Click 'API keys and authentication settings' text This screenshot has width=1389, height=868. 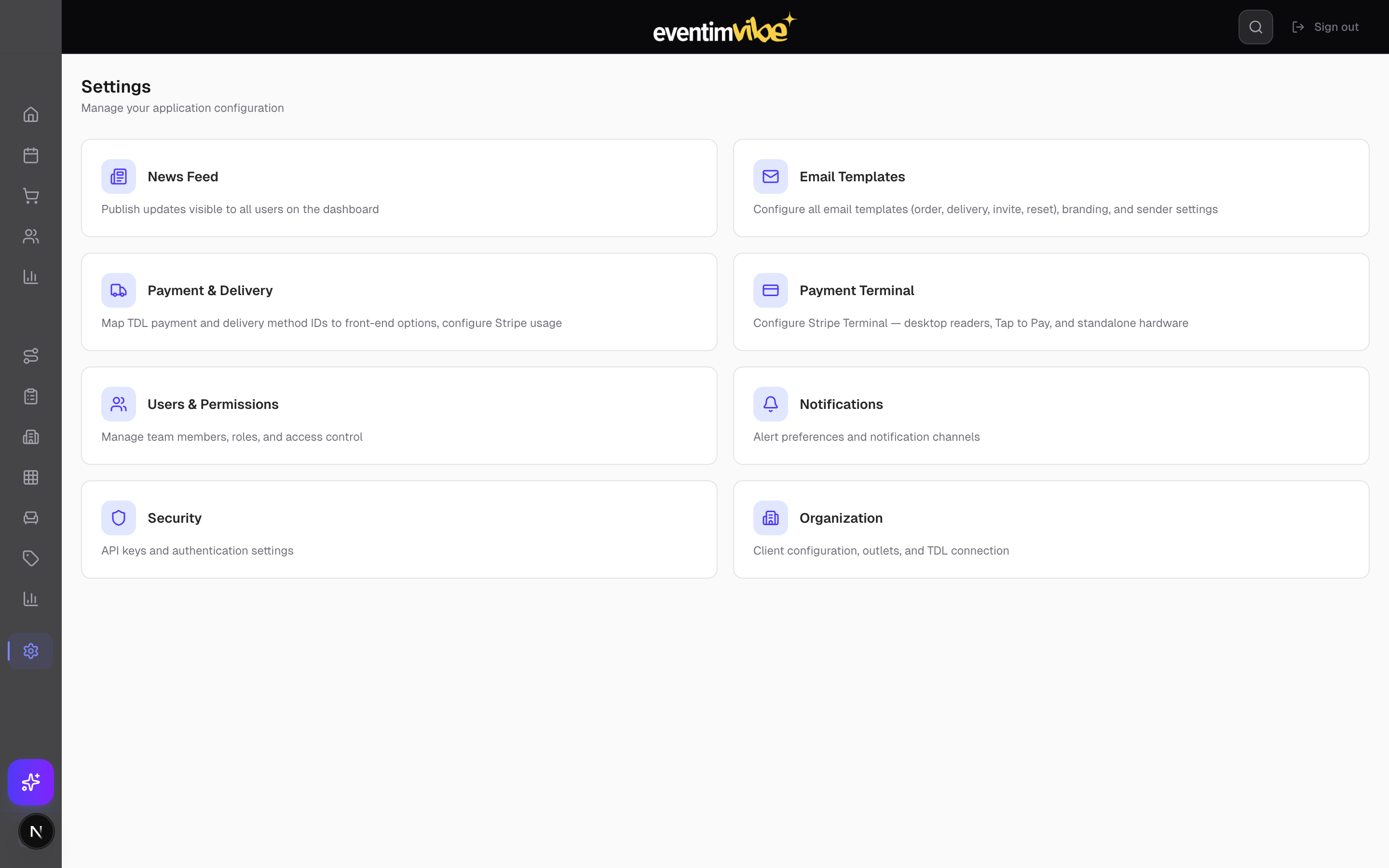click(197, 551)
